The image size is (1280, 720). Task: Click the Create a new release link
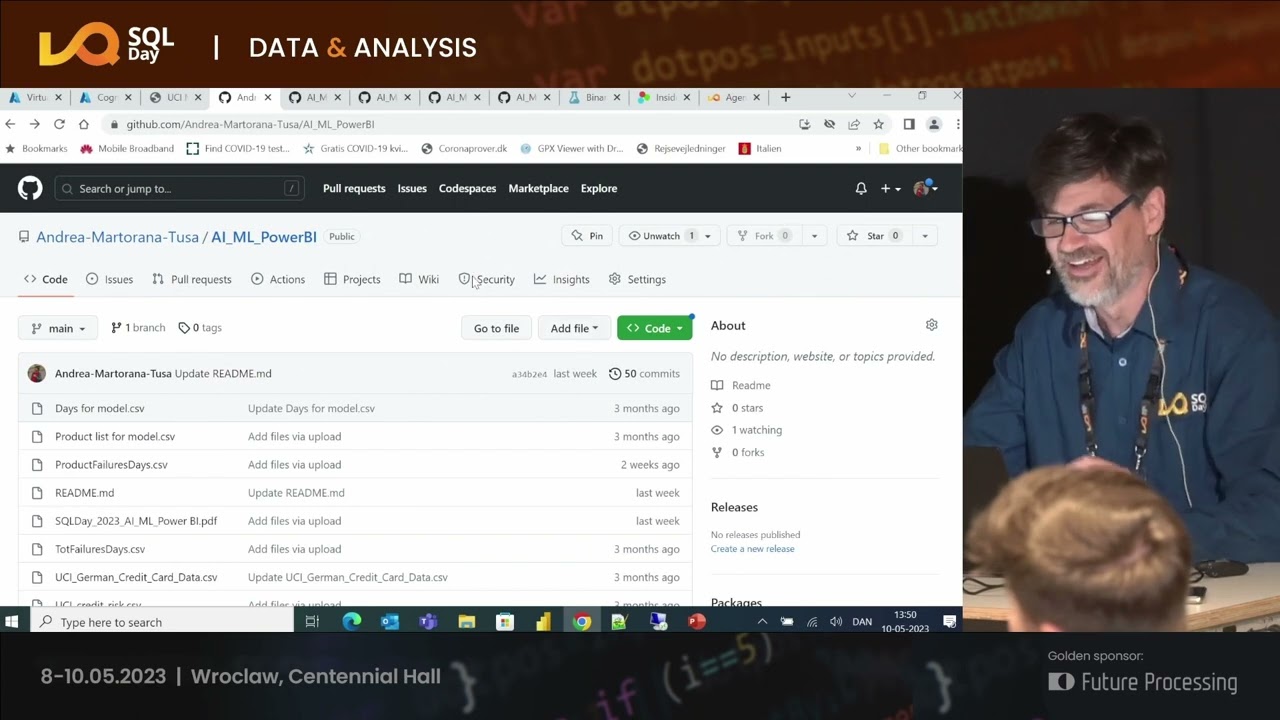(x=752, y=549)
